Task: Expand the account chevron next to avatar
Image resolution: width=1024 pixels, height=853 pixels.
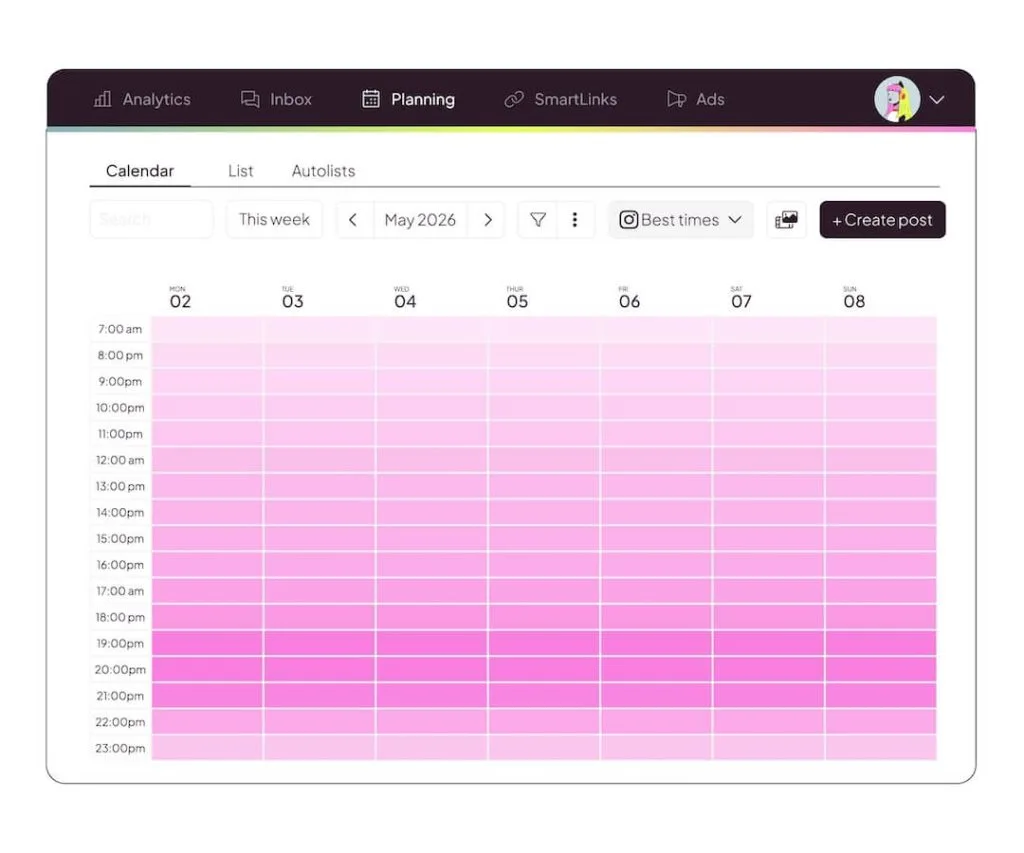Action: coord(937,100)
